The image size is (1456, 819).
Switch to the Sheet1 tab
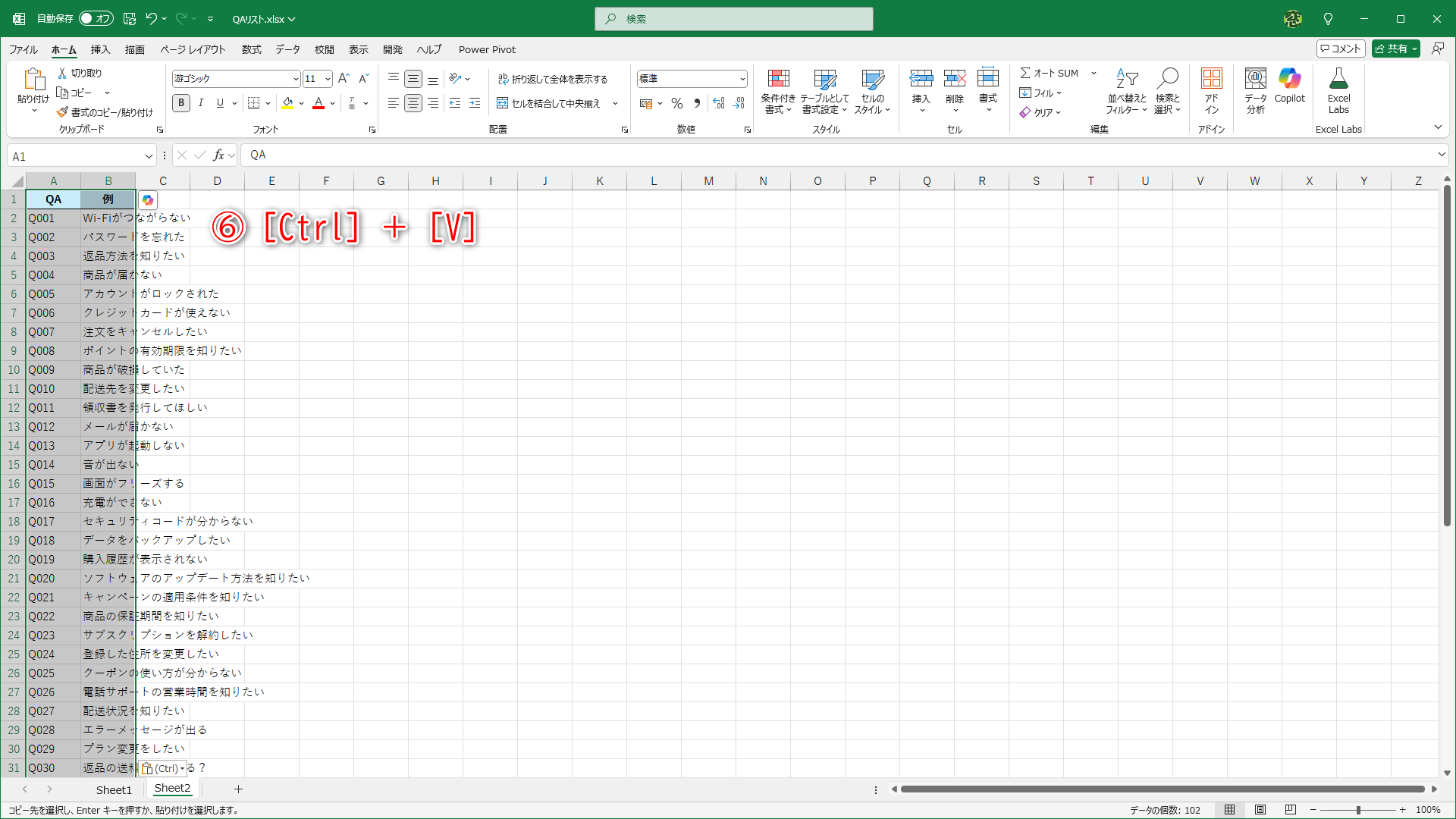click(114, 789)
